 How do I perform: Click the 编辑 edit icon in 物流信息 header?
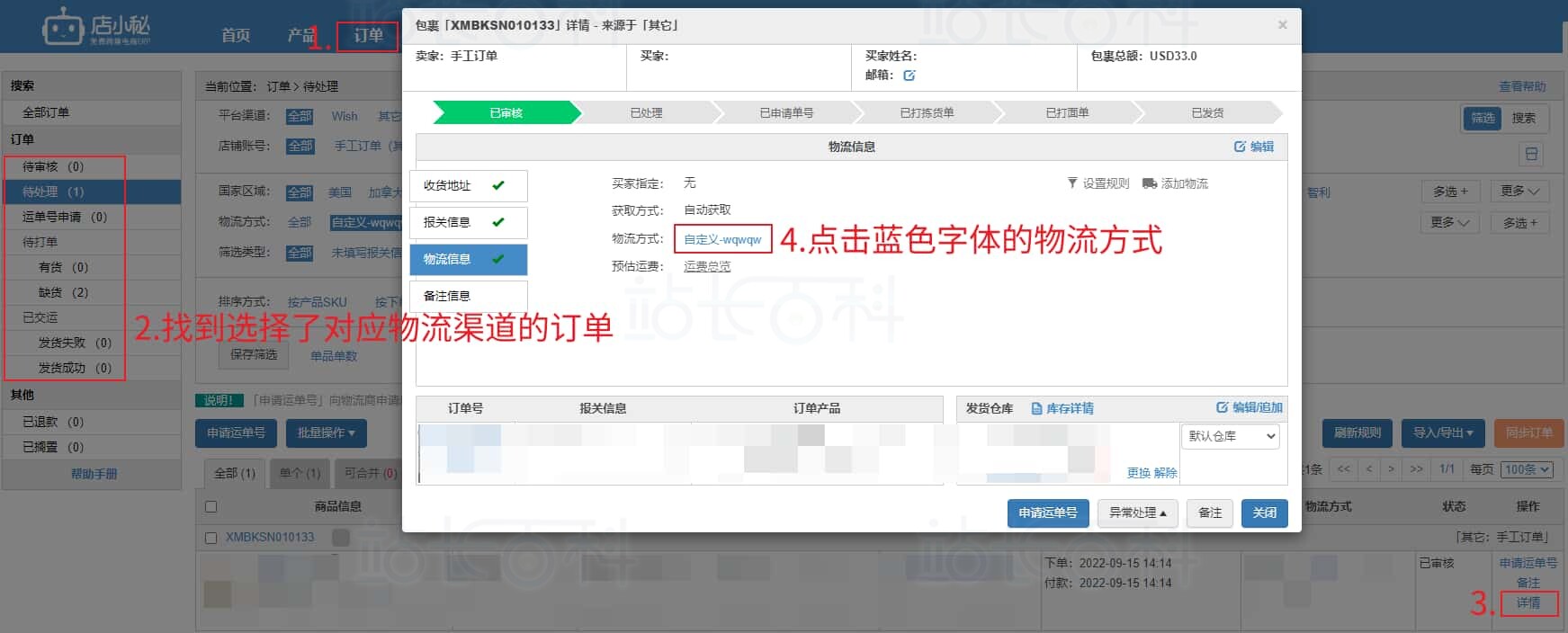coord(1240,147)
